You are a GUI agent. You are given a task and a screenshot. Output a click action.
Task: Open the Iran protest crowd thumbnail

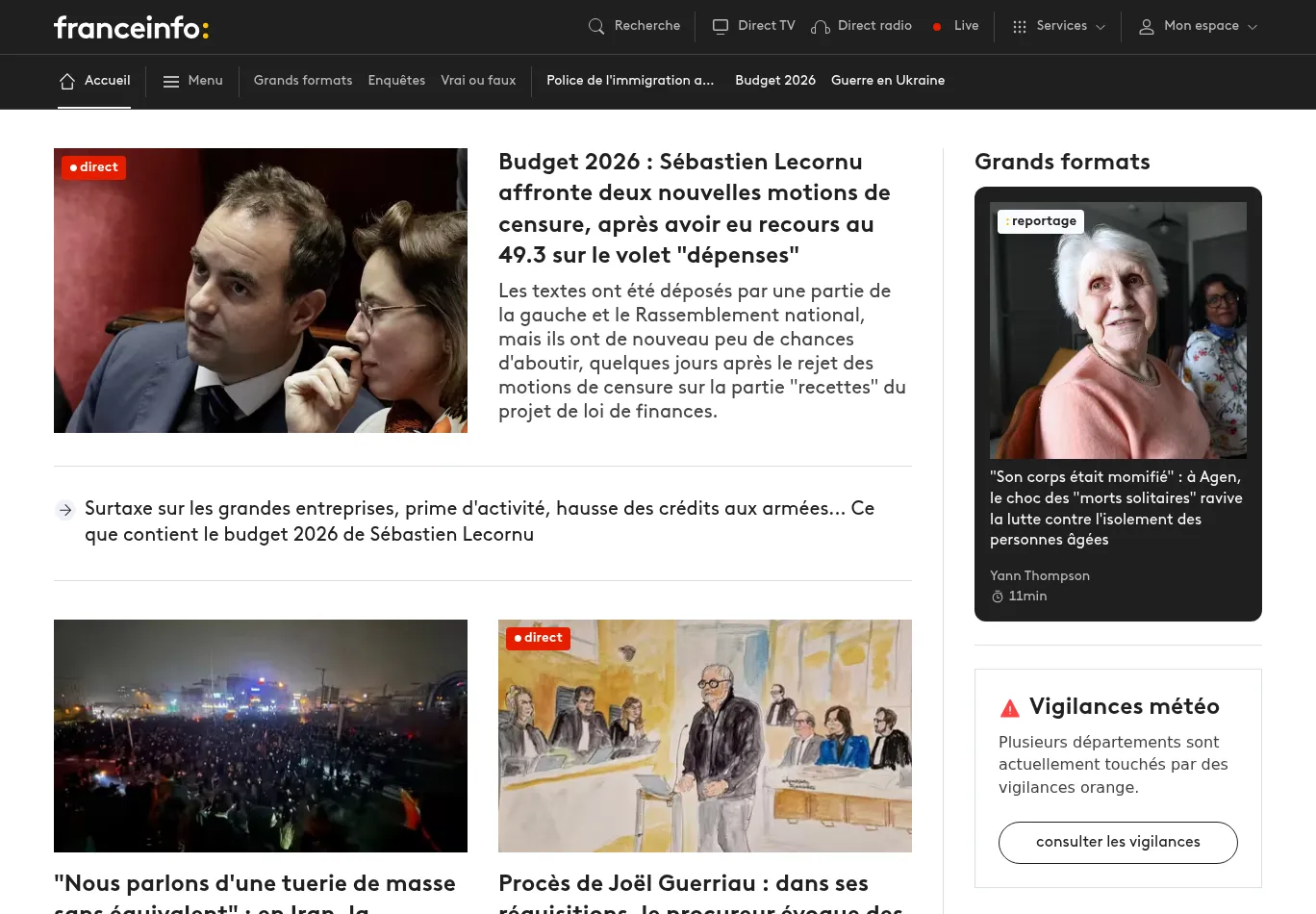tap(261, 735)
